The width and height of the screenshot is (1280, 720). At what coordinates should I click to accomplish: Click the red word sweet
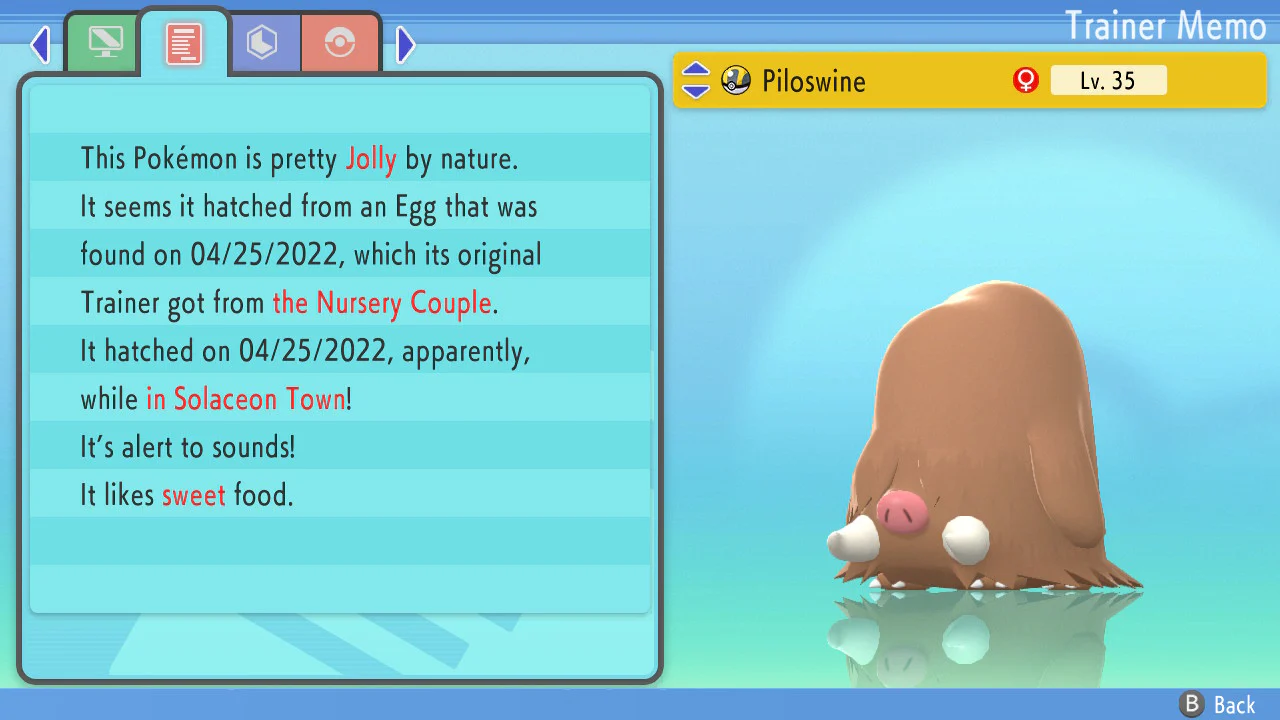tap(194, 495)
